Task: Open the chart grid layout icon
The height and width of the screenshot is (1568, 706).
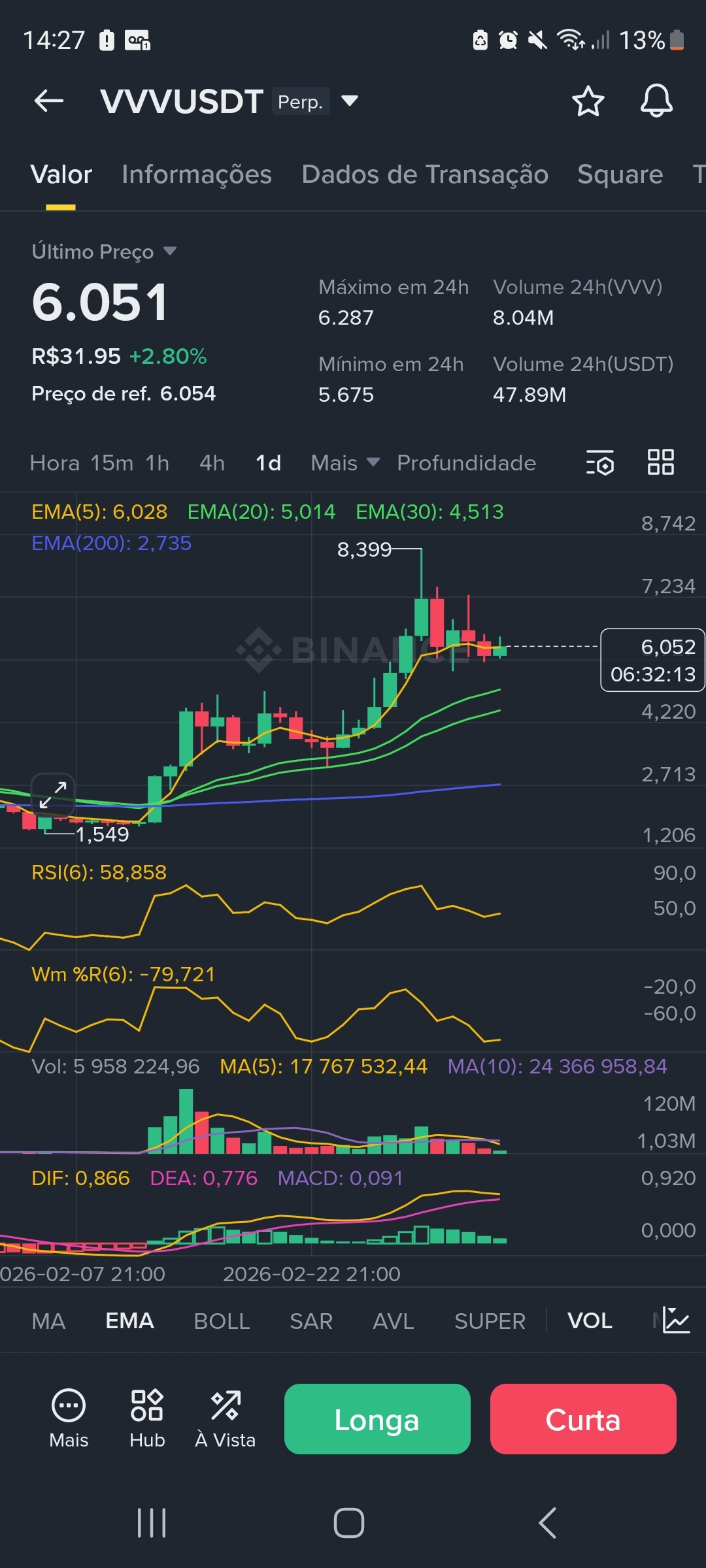Action: point(660,462)
